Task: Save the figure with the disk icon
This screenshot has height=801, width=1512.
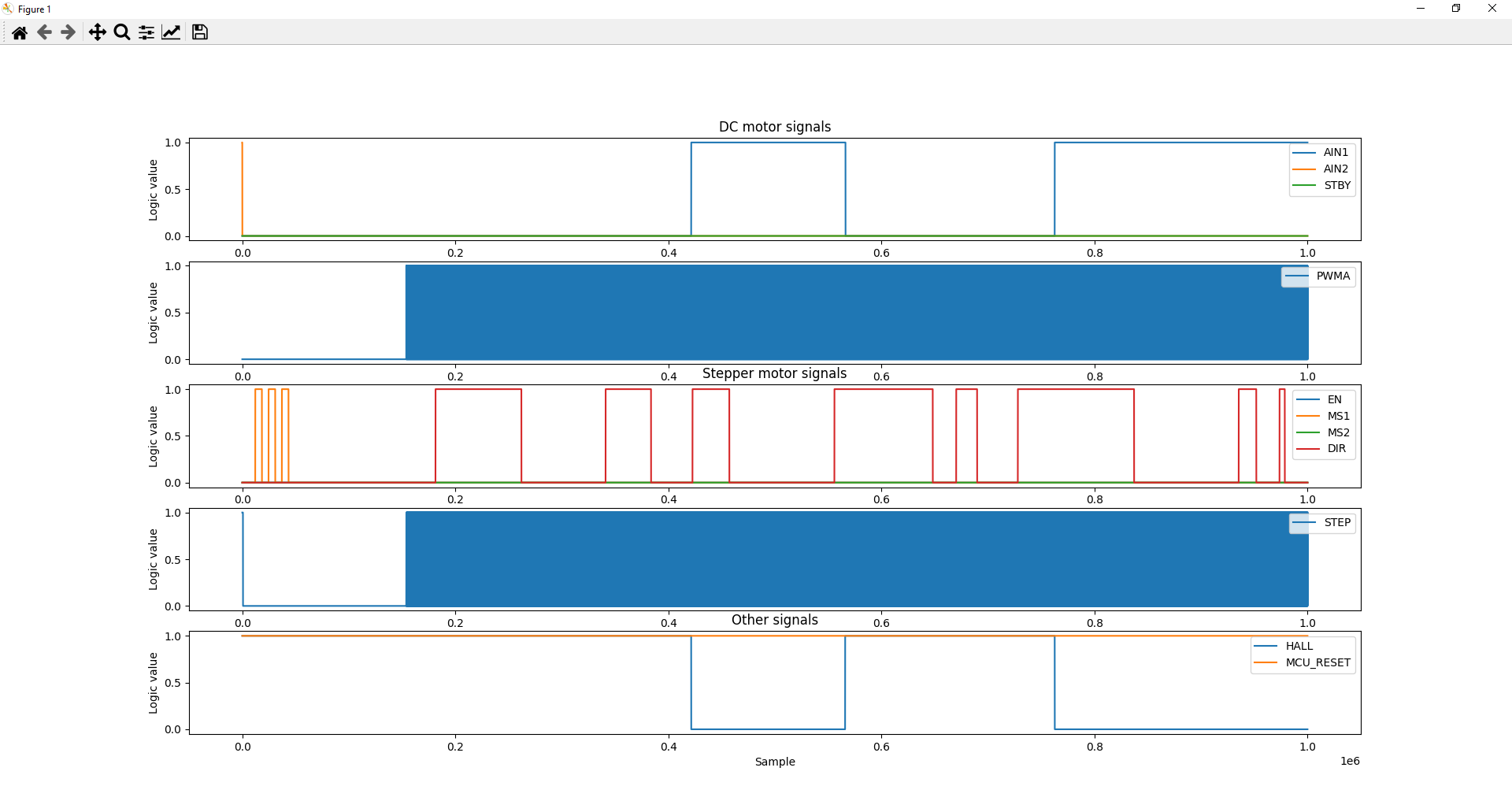Action: pos(200,32)
